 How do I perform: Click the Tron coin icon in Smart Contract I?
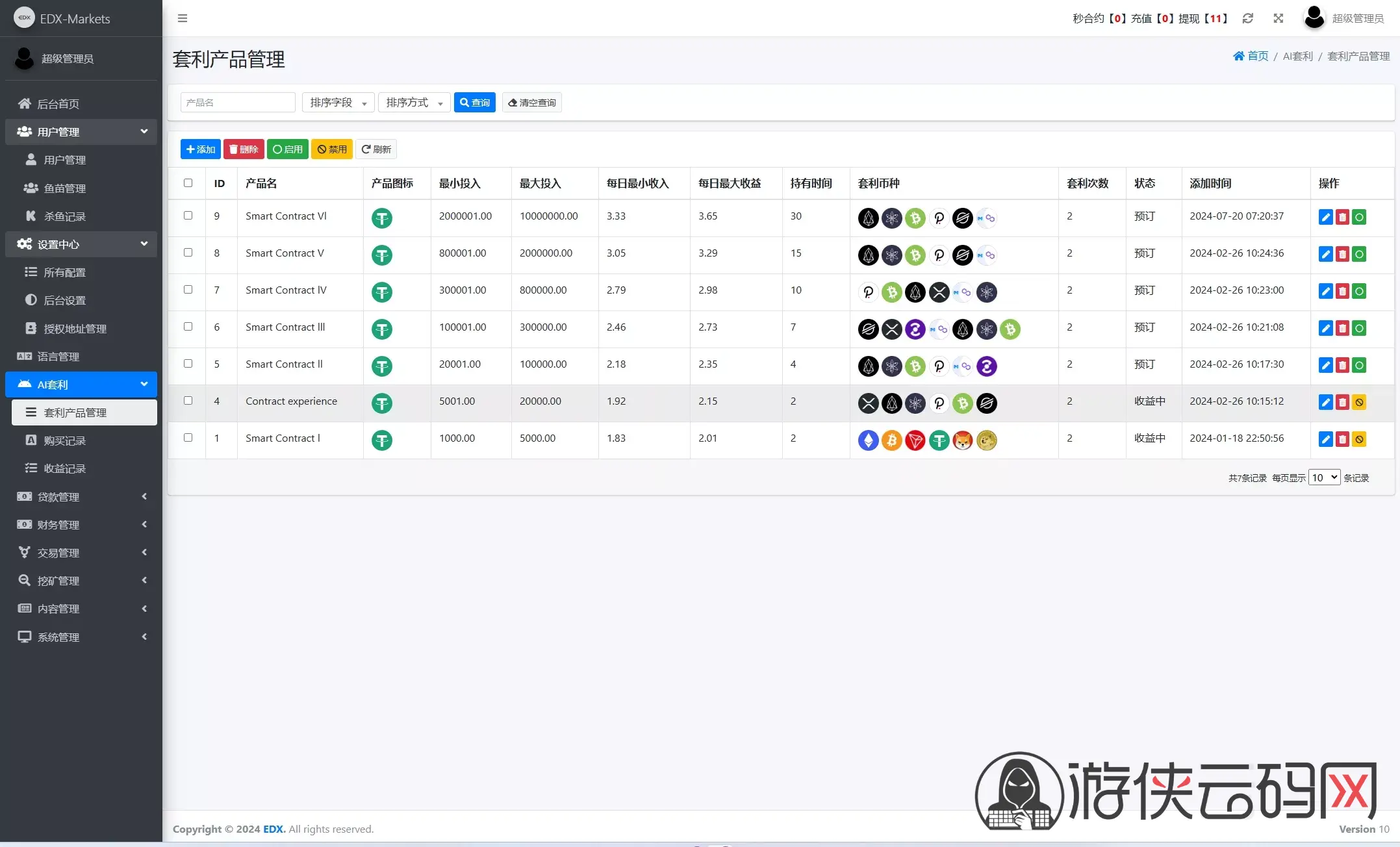pos(915,440)
